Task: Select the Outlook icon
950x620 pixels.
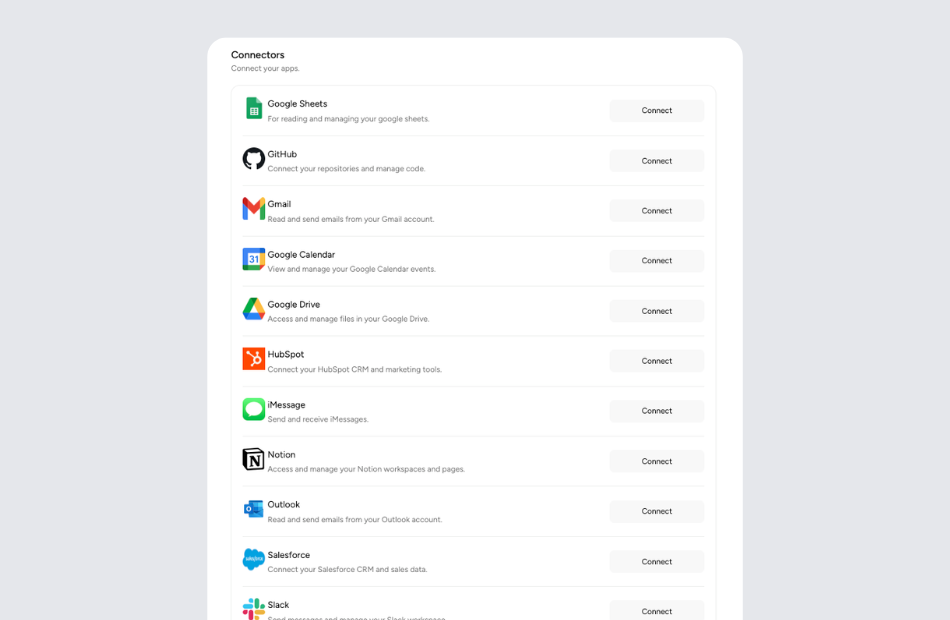Action: 253,510
